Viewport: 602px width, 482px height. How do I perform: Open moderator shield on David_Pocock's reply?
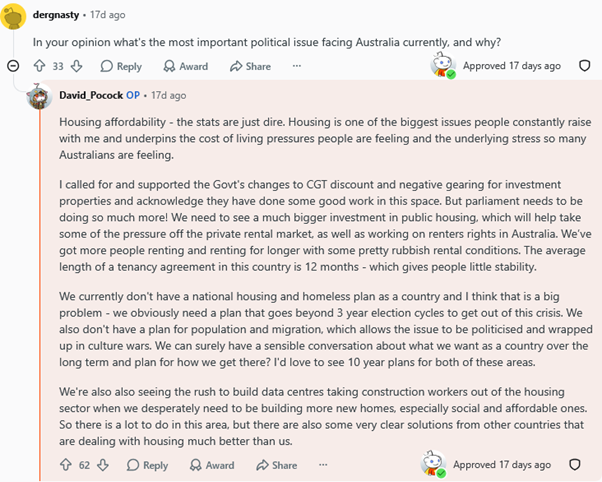tap(574, 465)
